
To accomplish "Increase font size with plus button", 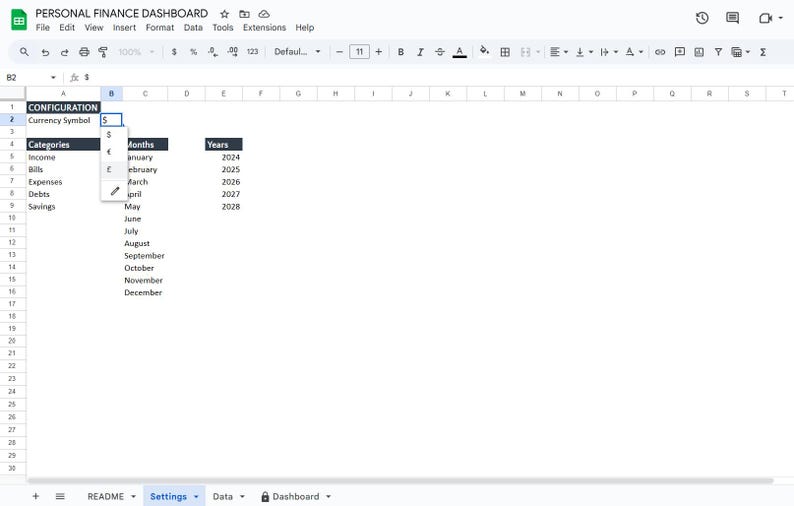I will pyautogui.click(x=378, y=52).
